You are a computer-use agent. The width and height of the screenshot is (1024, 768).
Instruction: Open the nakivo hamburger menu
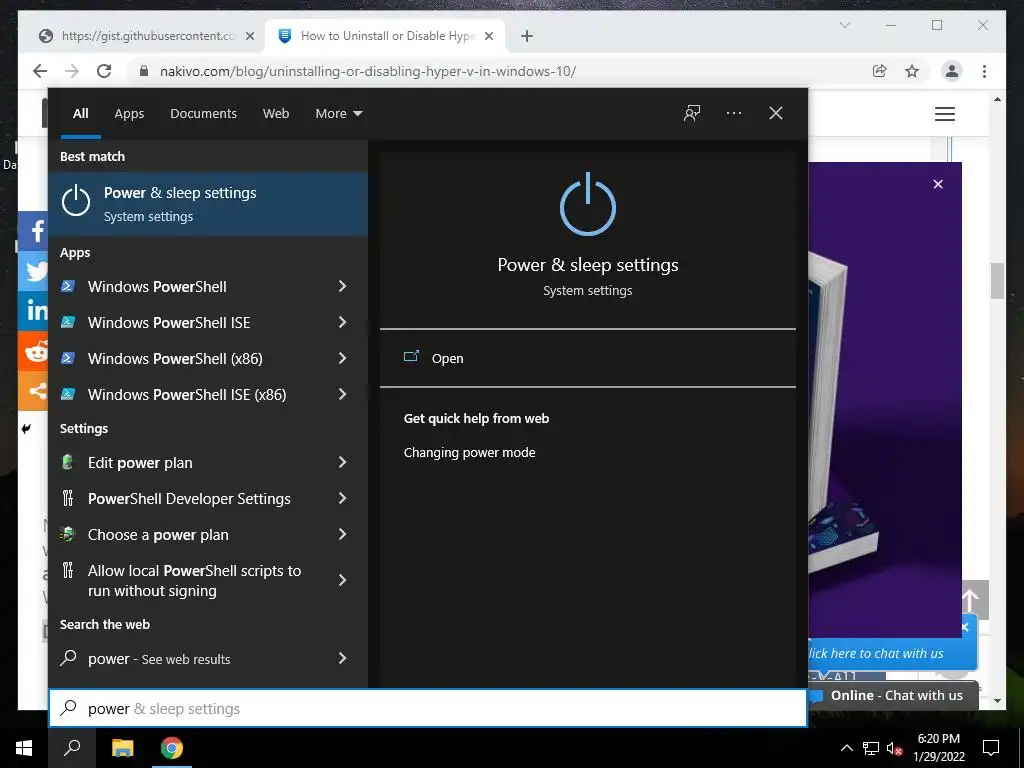(x=944, y=114)
